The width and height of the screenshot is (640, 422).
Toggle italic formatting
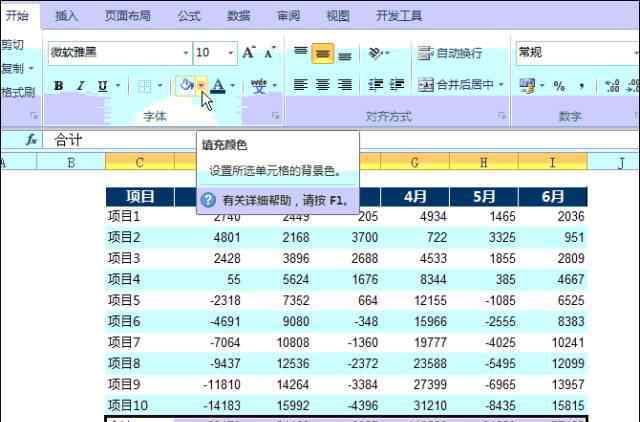click(80, 86)
